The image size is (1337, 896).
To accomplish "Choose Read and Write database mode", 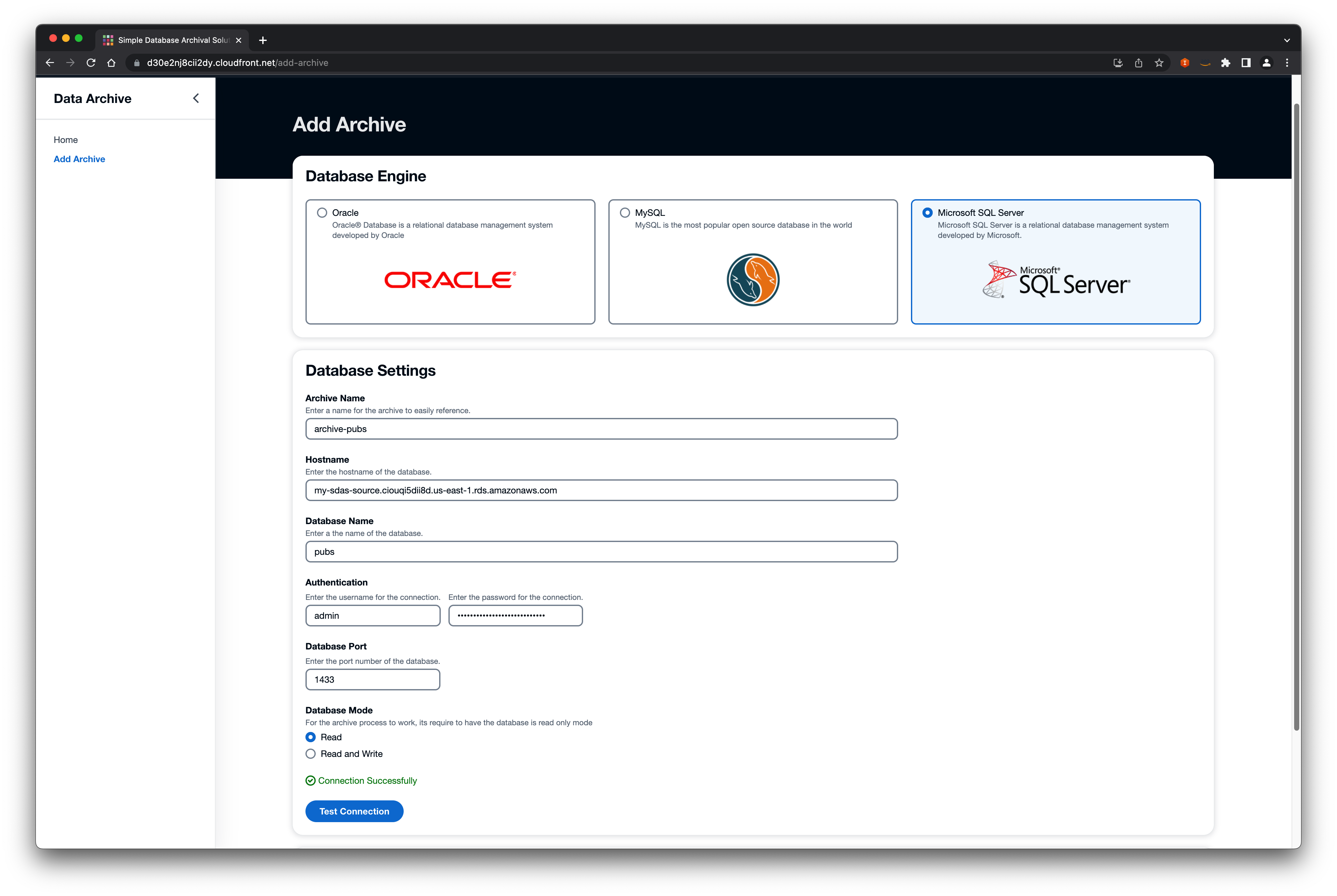I will [x=310, y=754].
